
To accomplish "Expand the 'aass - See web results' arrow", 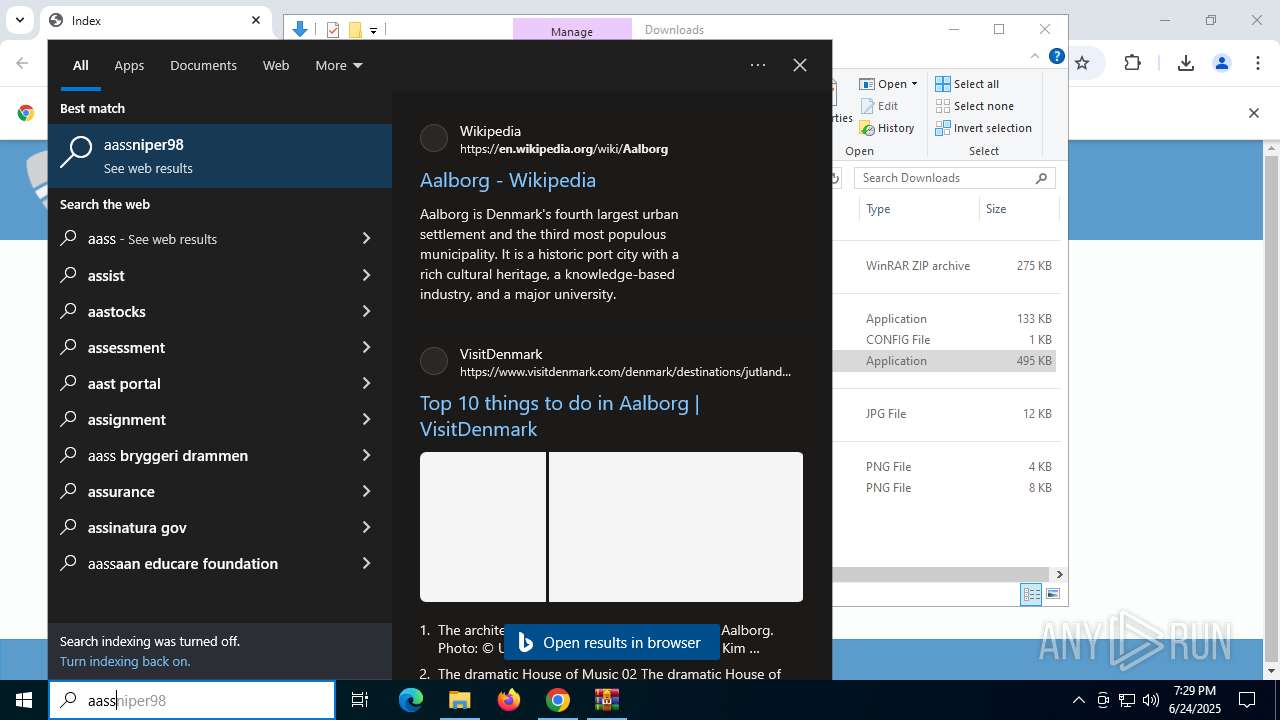I will 366,238.
